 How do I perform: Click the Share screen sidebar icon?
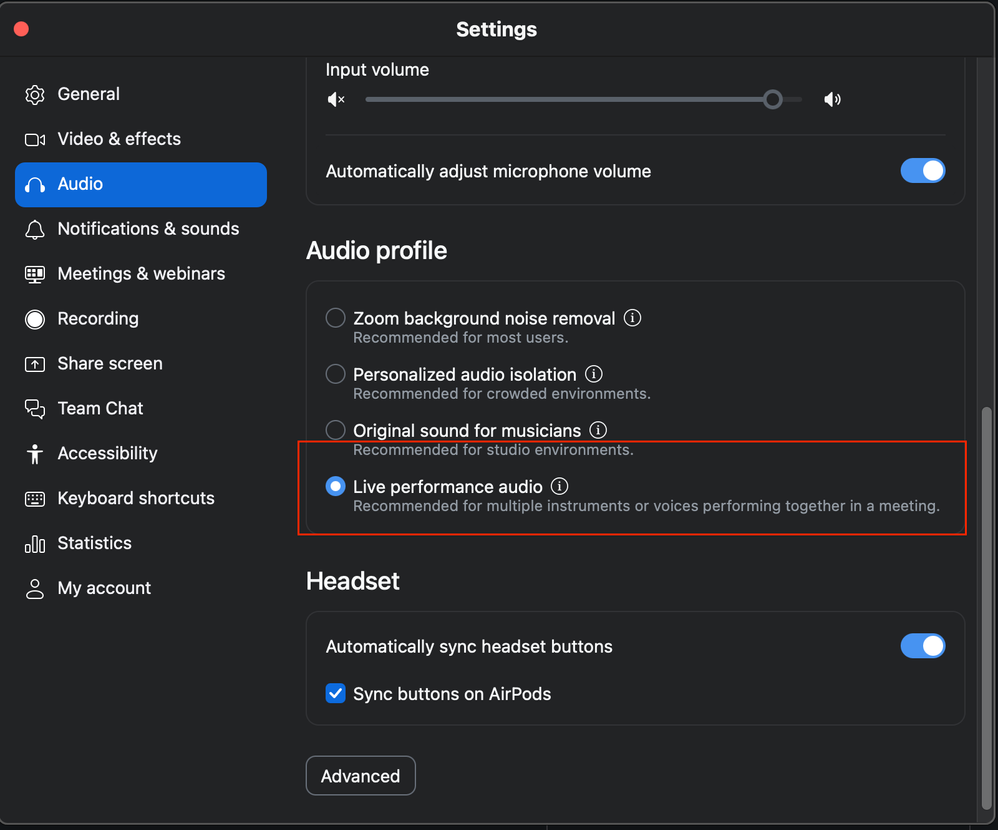pyautogui.click(x=35, y=364)
